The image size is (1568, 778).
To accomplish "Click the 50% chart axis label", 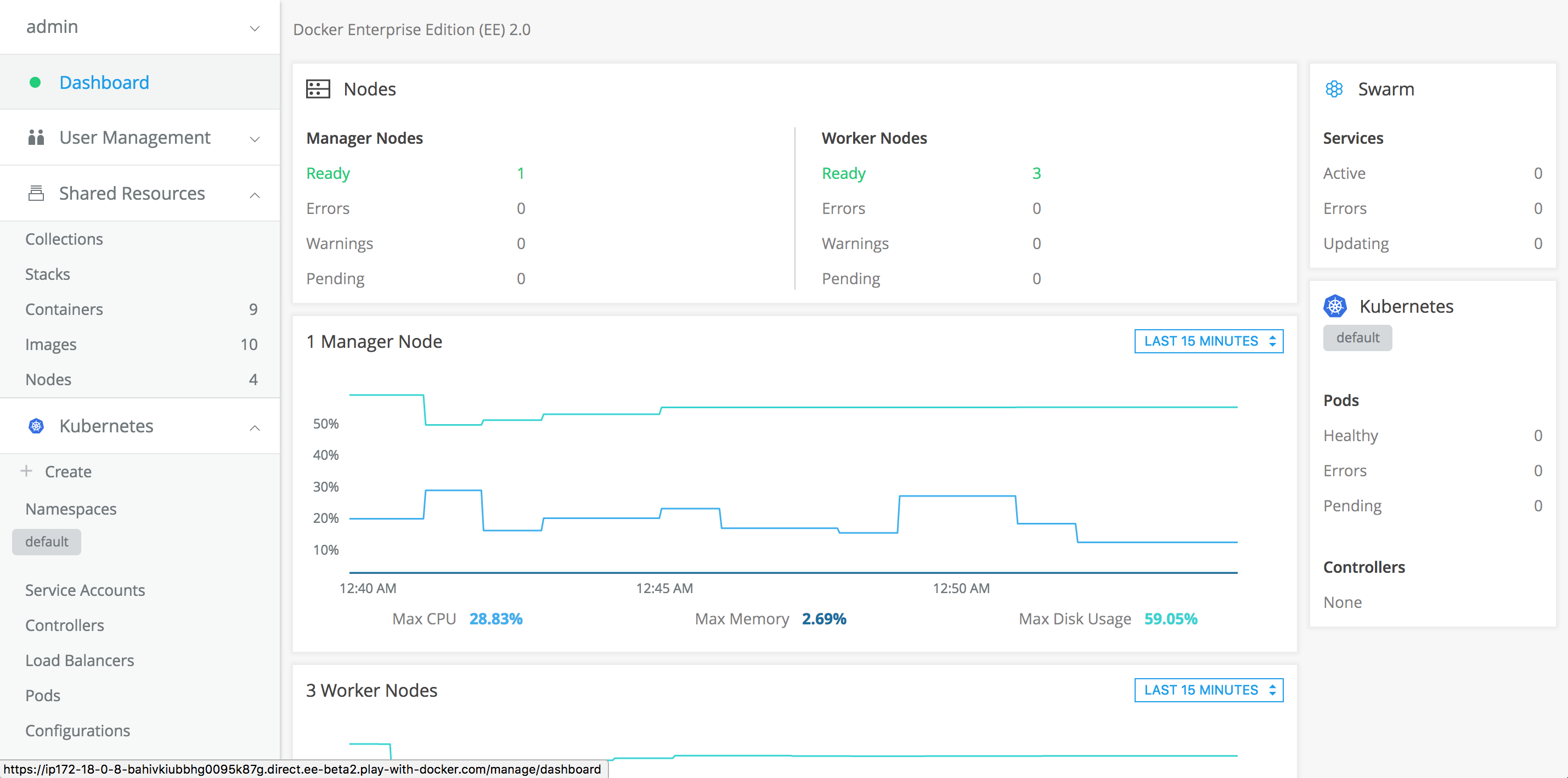I will click(x=326, y=424).
